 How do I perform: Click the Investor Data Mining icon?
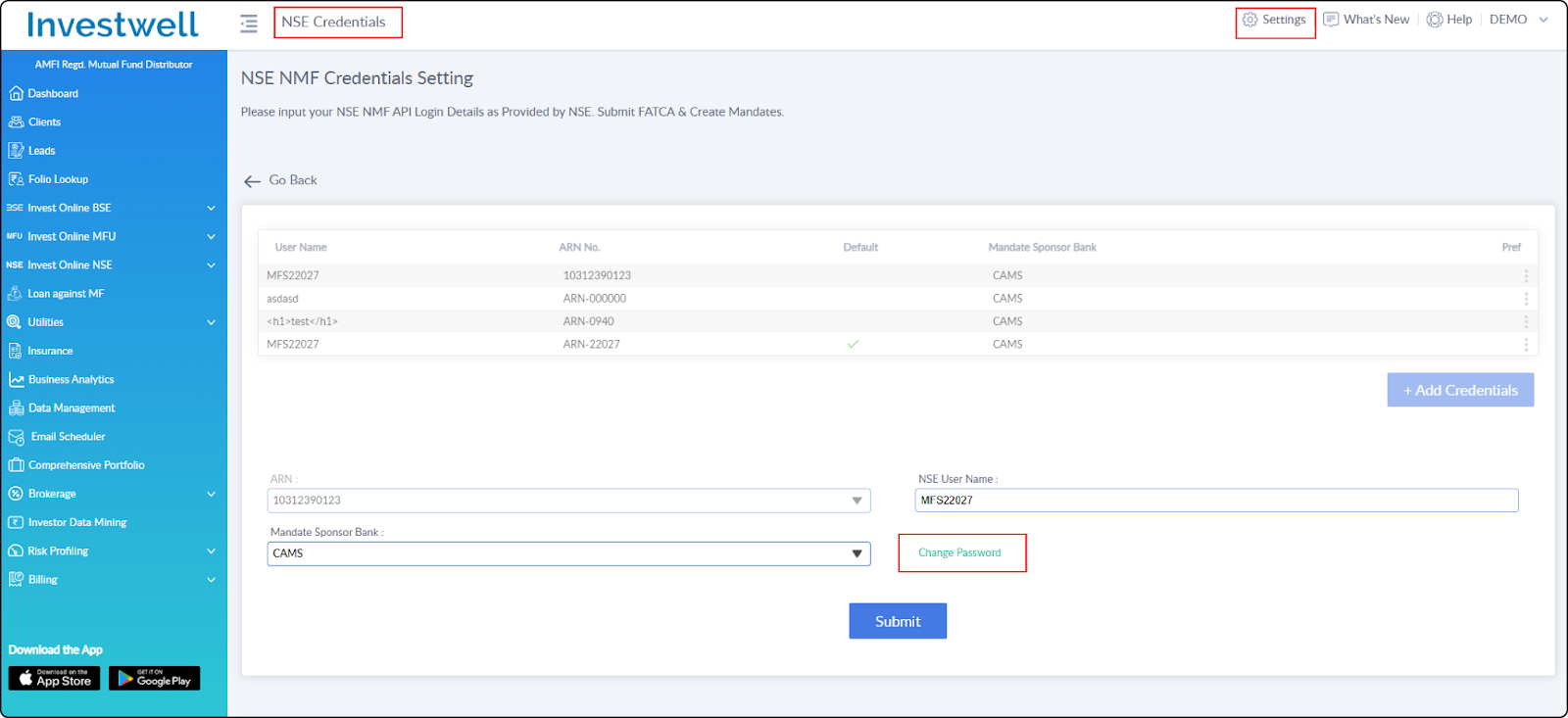(15, 522)
